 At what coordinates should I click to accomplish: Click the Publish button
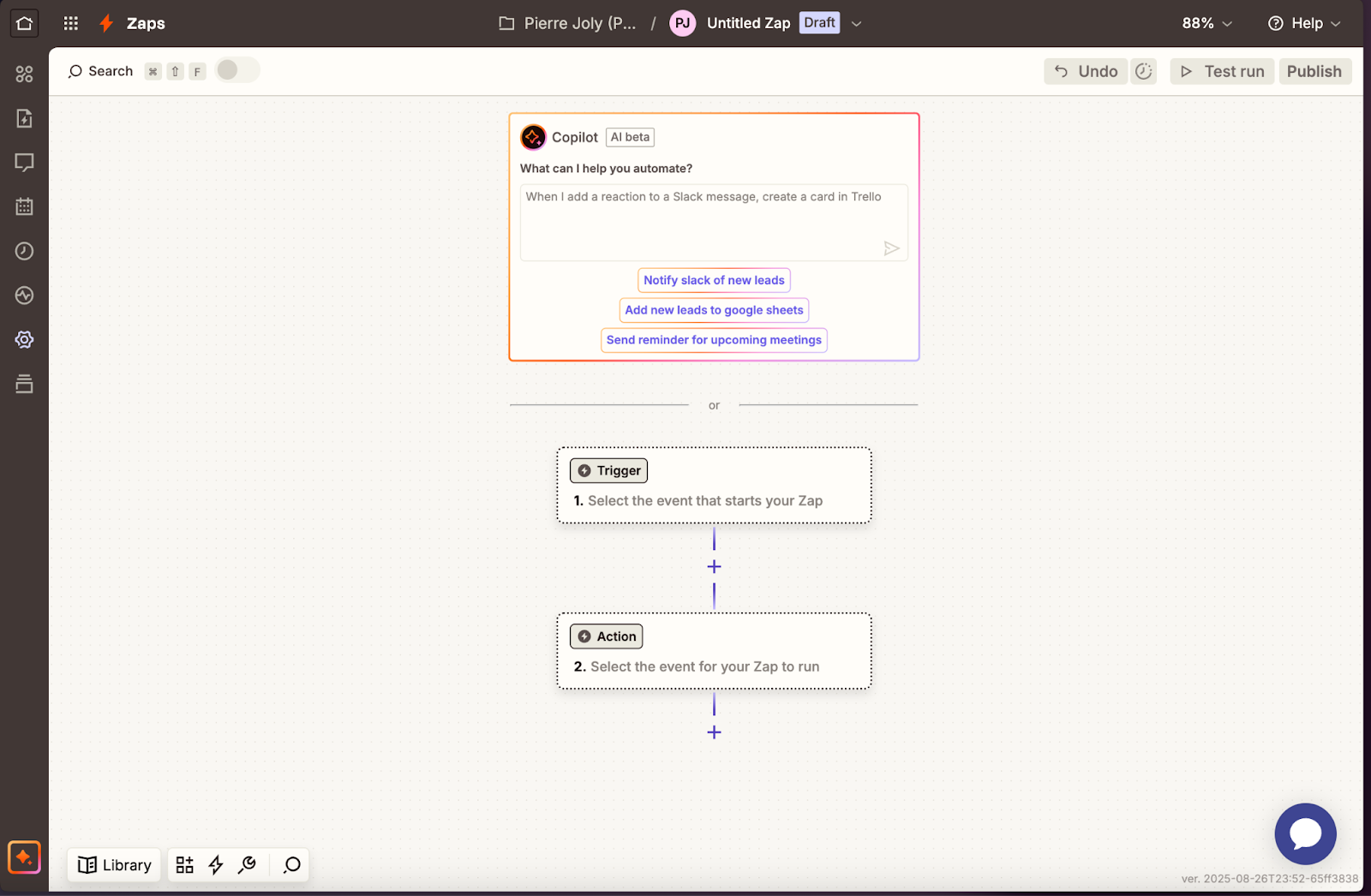[1314, 71]
